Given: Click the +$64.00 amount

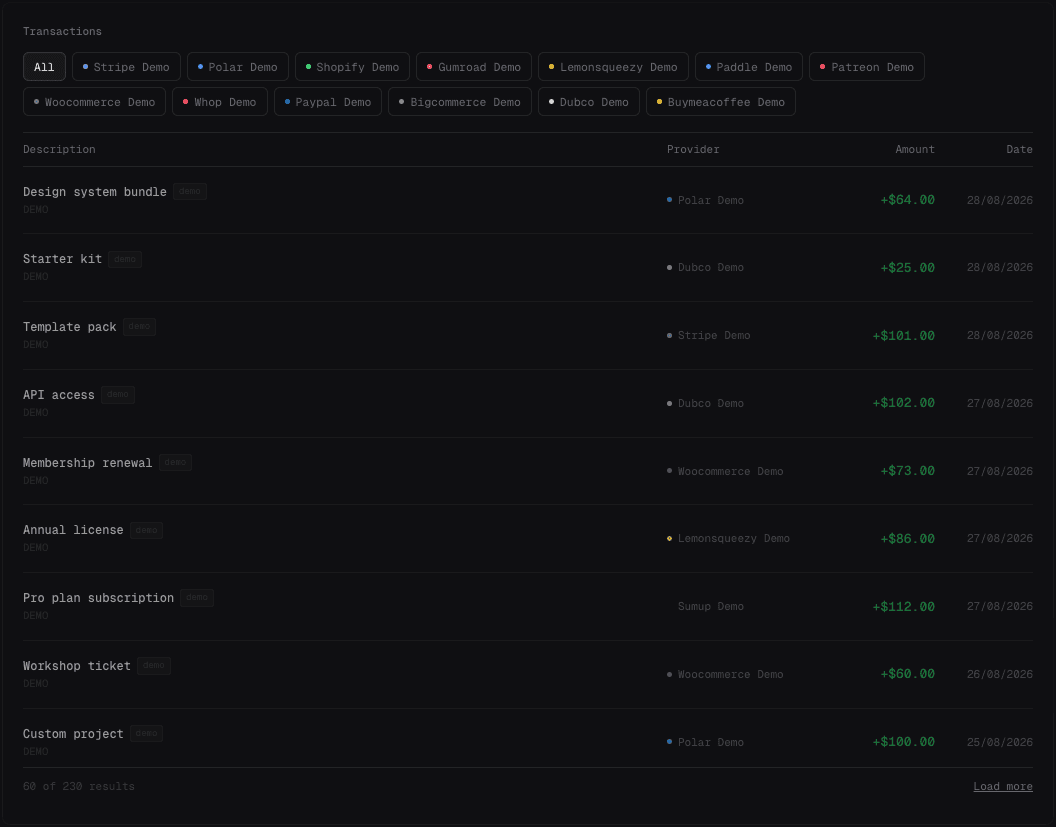Looking at the screenshot, I should point(907,200).
